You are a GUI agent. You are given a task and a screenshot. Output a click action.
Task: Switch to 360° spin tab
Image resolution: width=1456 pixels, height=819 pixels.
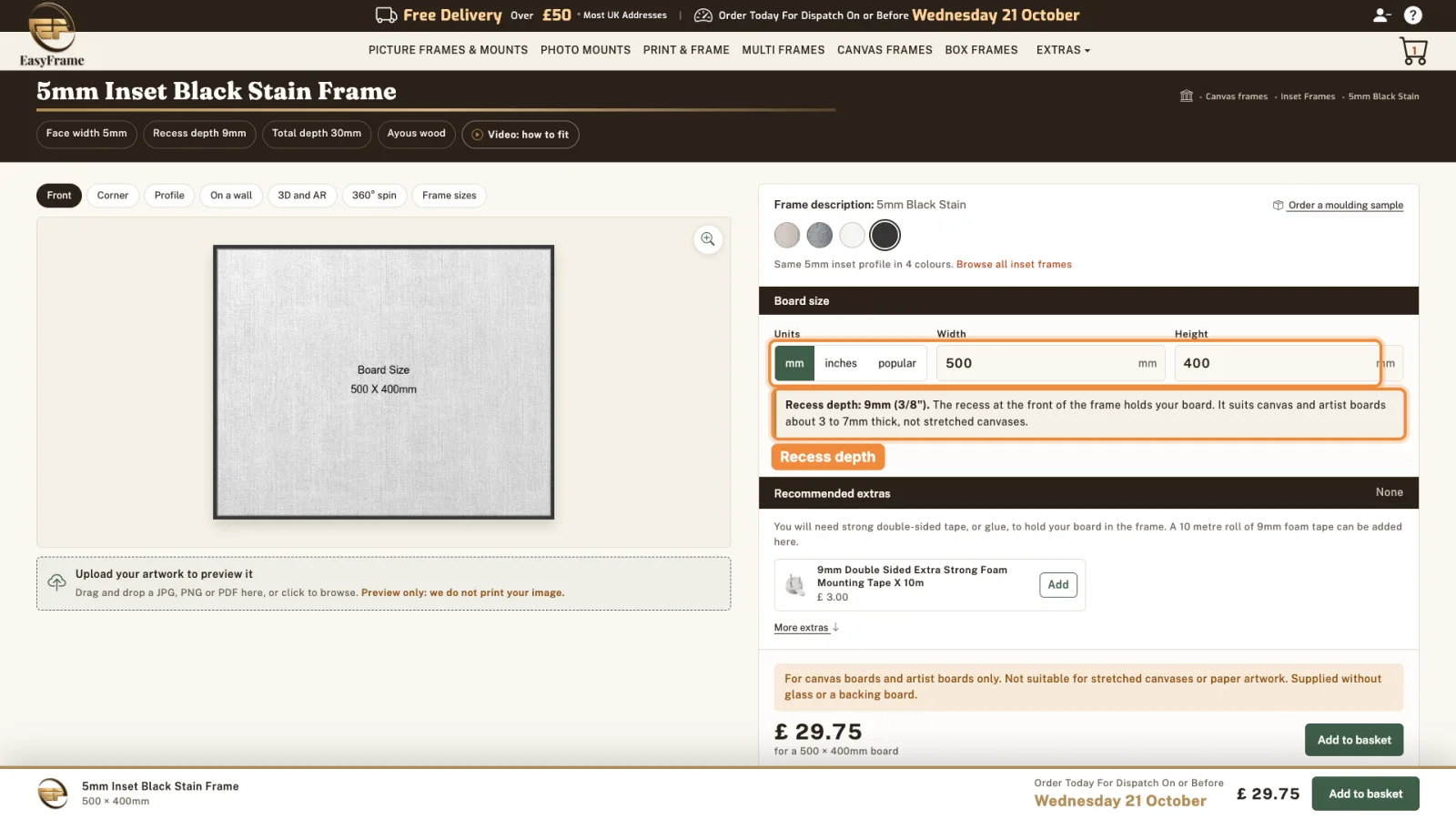(x=374, y=196)
